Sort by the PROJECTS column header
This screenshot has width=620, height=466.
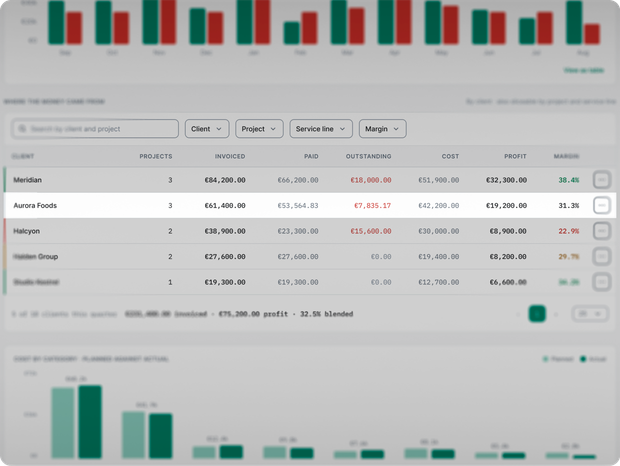click(x=156, y=157)
